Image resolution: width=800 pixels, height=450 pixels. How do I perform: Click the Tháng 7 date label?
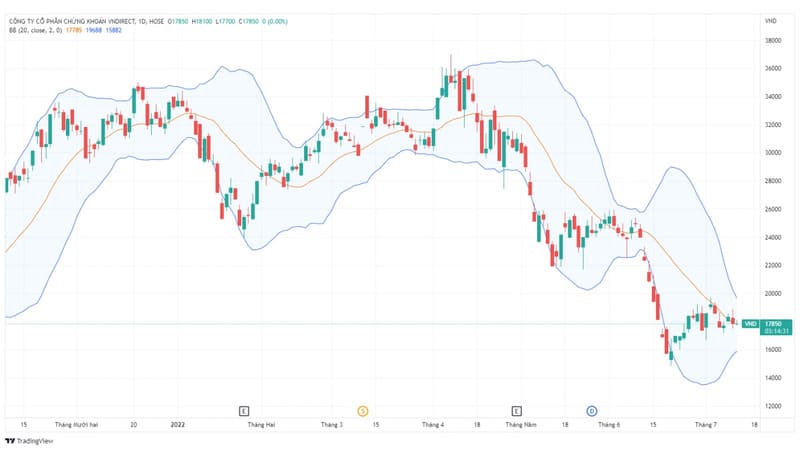[x=706, y=424]
